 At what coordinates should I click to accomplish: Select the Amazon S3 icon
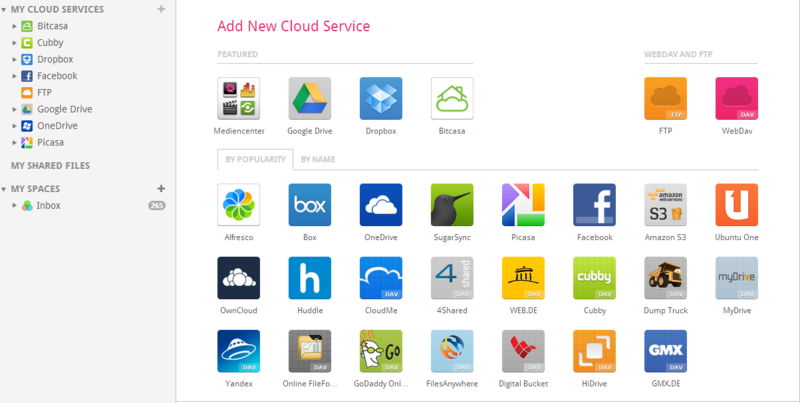(665, 205)
